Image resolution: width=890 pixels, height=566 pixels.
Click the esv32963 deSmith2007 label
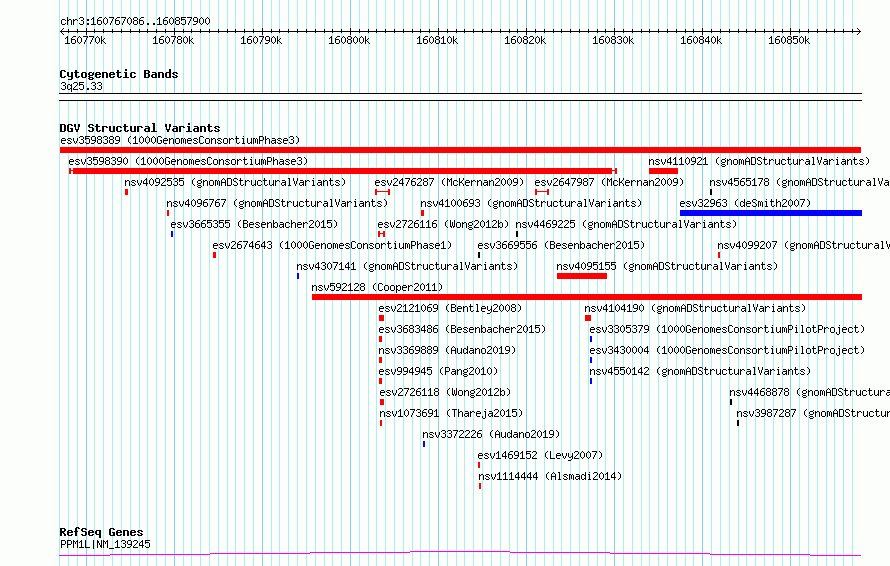[x=745, y=203]
